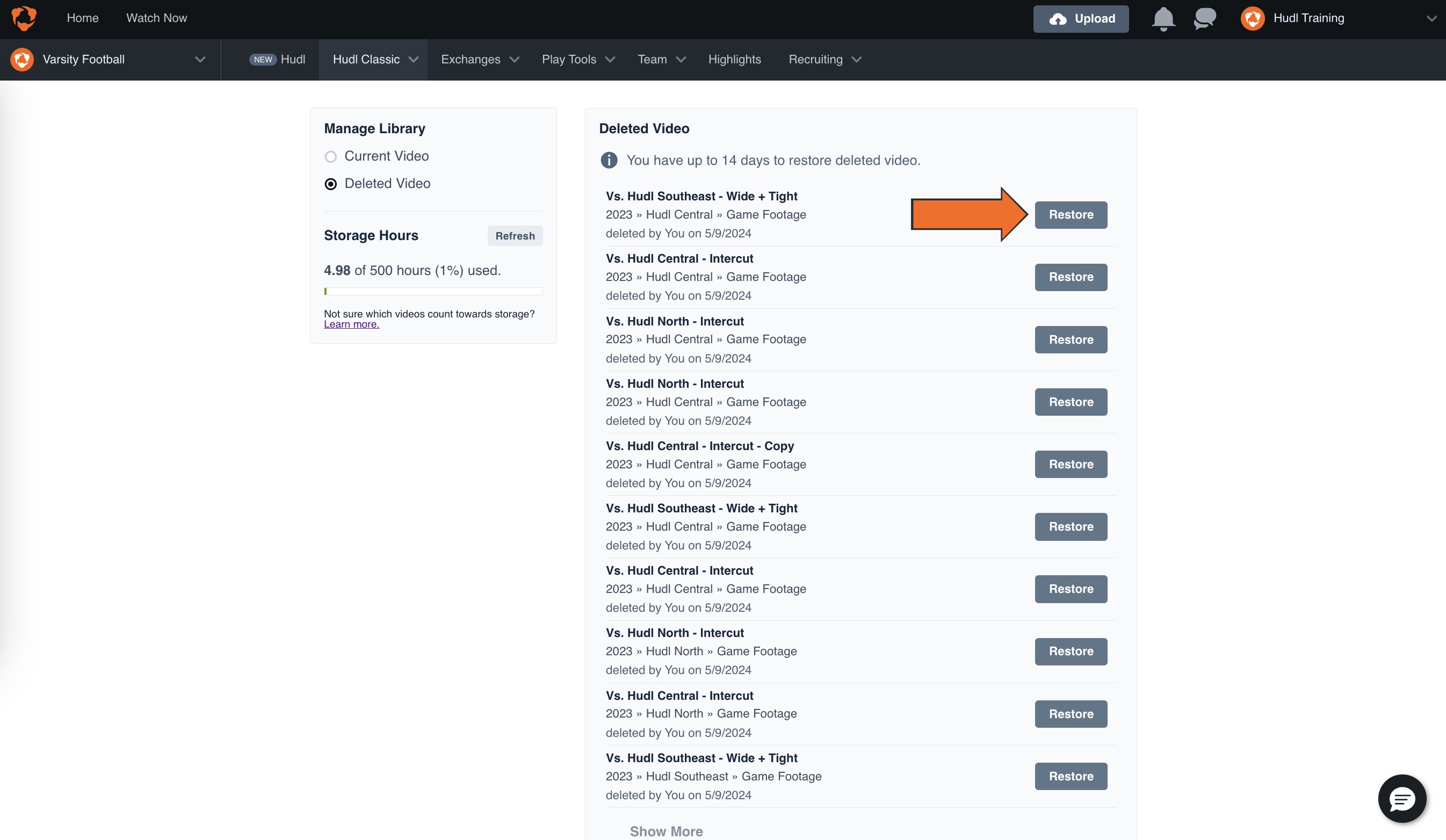The image size is (1446, 840).
Task: Expand the Varsity Football team dropdown
Action: (x=200, y=60)
